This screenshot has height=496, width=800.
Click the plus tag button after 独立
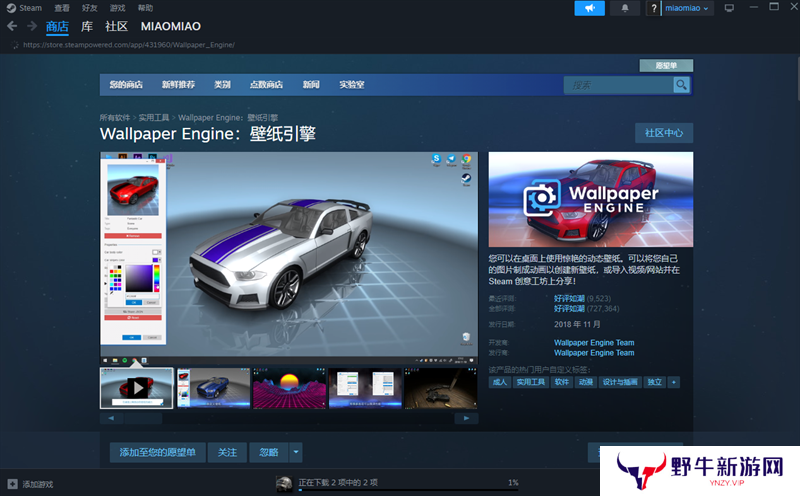click(674, 382)
